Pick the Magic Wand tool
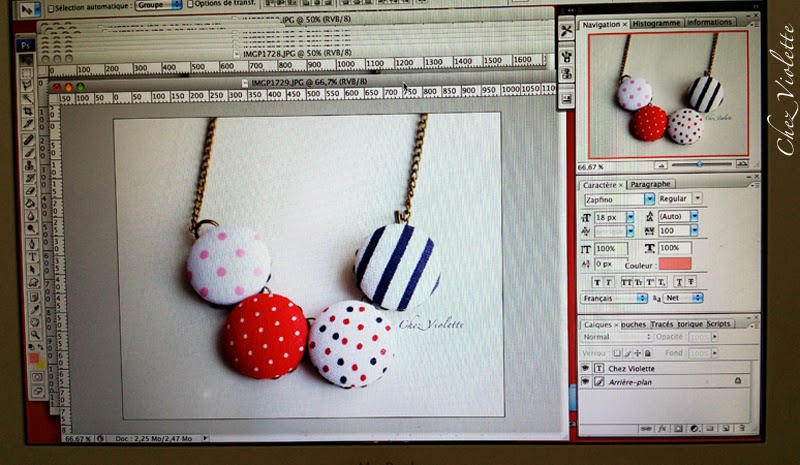 pos(28,99)
